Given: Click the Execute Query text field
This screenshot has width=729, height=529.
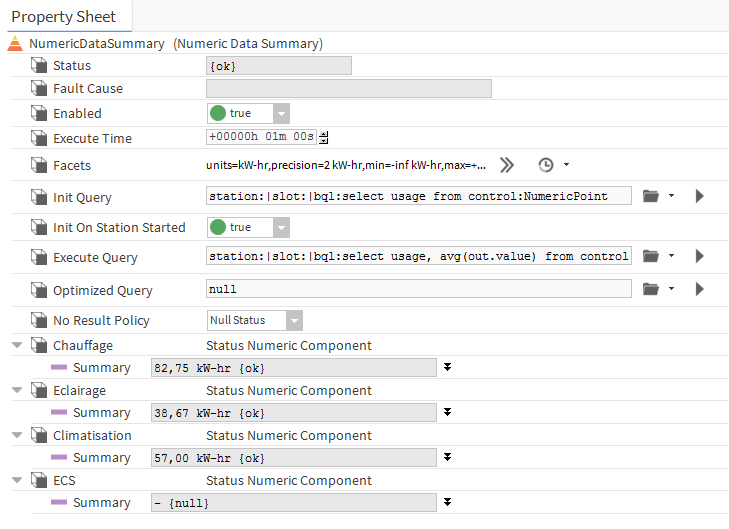Looking at the screenshot, I should 419,257.
